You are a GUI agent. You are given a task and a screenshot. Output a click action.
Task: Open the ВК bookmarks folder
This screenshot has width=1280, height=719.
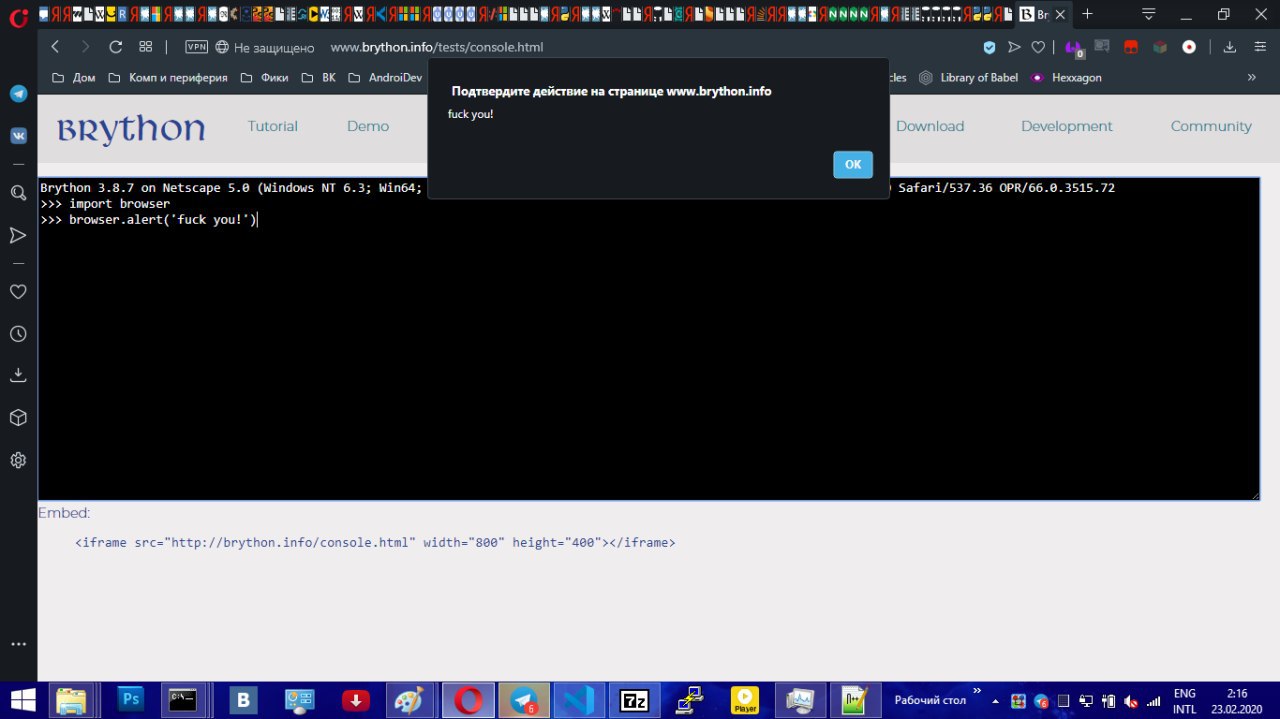(318, 77)
